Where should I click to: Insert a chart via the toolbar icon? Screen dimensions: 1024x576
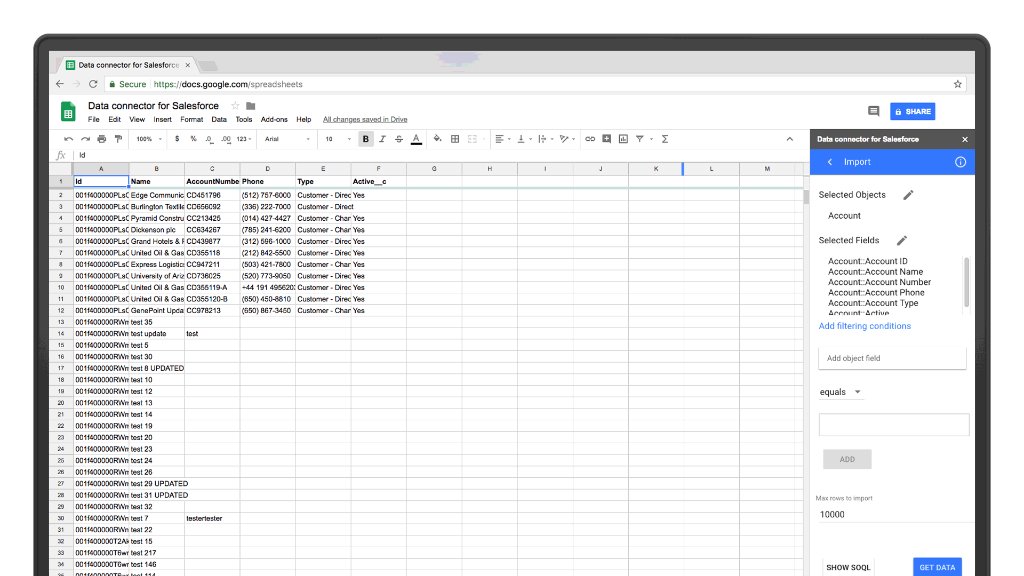click(x=623, y=138)
